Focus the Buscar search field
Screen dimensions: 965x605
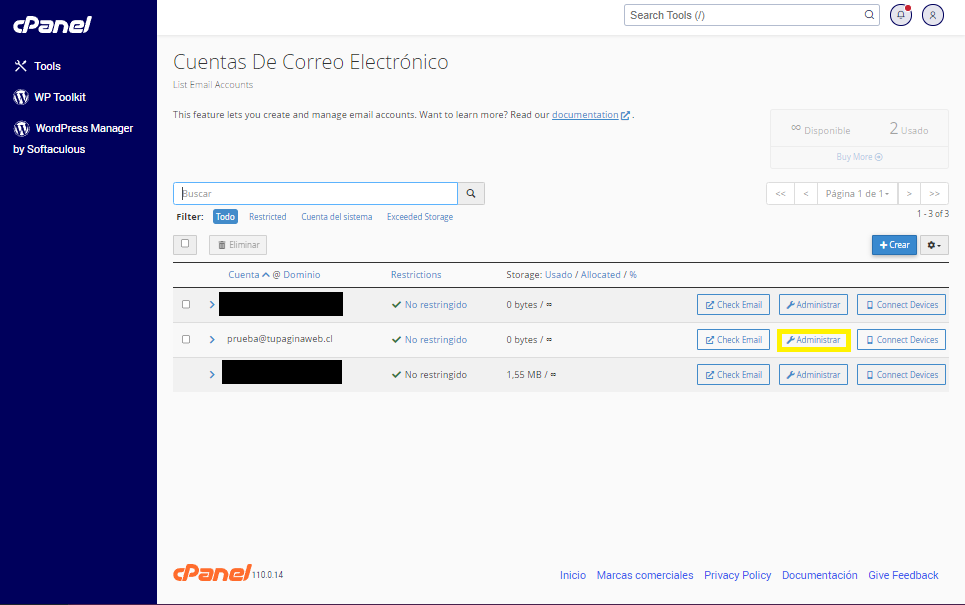click(315, 193)
